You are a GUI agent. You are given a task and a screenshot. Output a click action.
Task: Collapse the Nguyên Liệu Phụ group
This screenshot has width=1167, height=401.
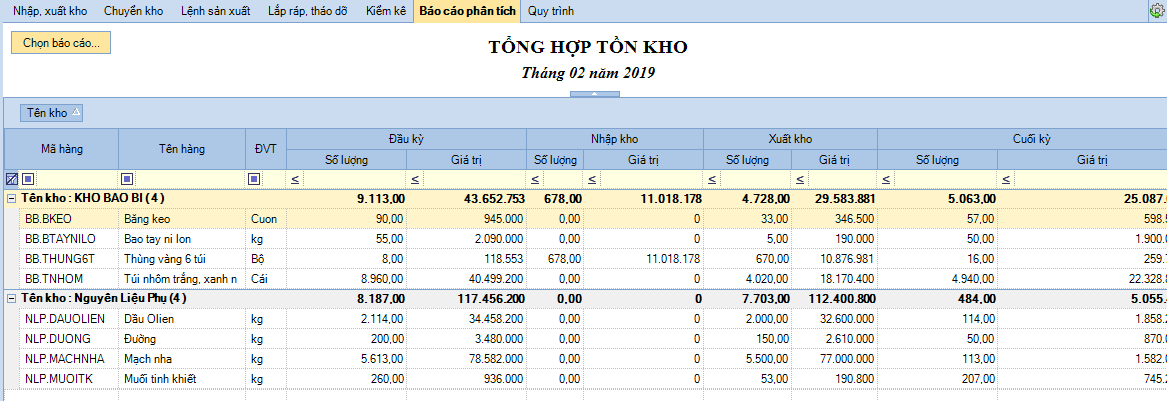pyautogui.click(x=11, y=298)
